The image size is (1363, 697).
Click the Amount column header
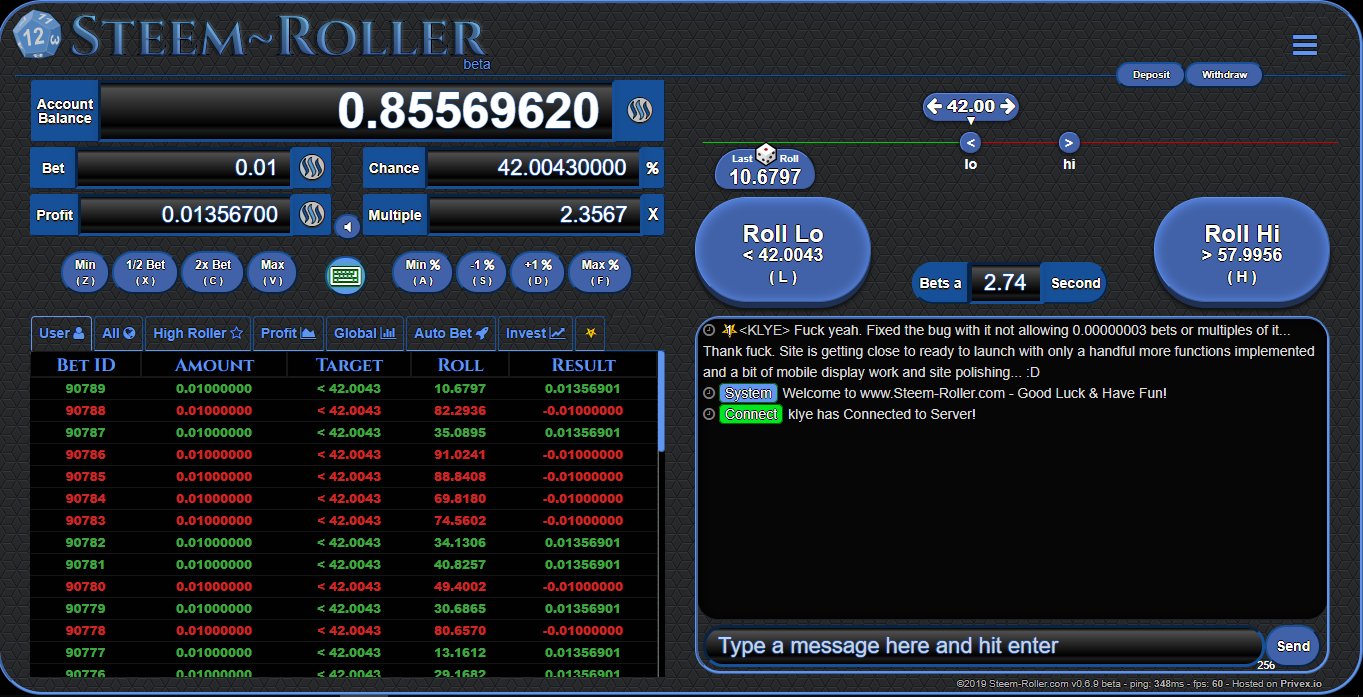pyautogui.click(x=214, y=365)
